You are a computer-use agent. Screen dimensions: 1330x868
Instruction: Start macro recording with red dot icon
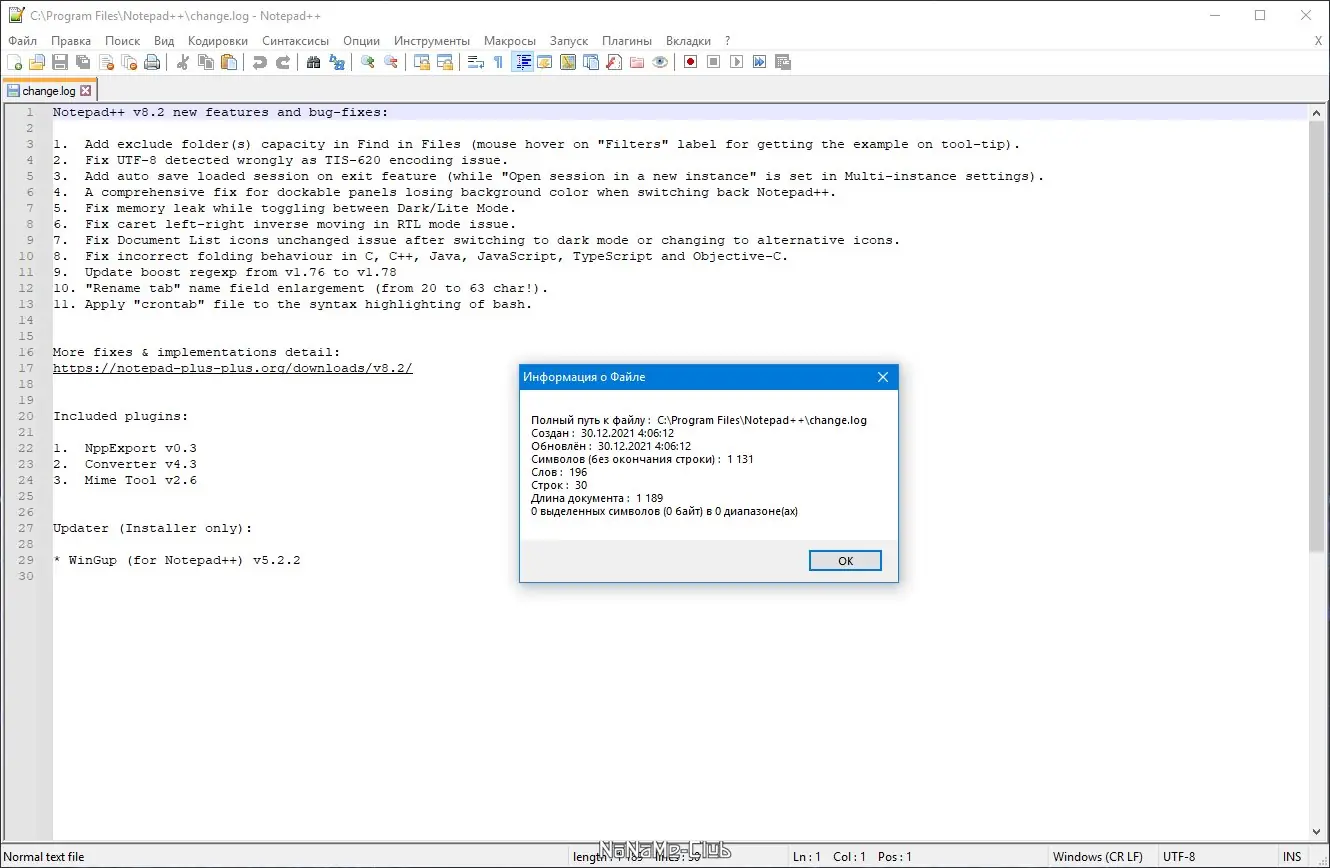(x=690, y=62)
